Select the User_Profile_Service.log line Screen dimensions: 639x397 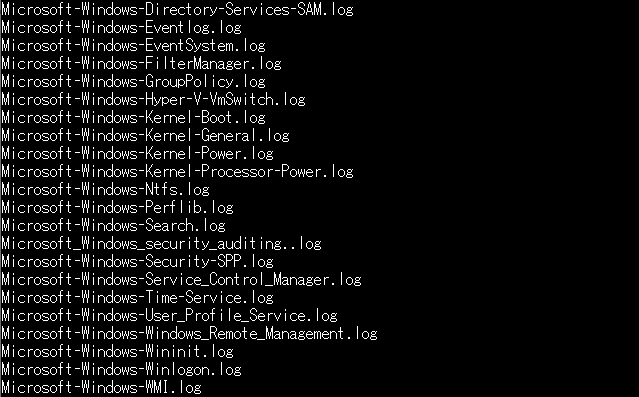(170, 315)
